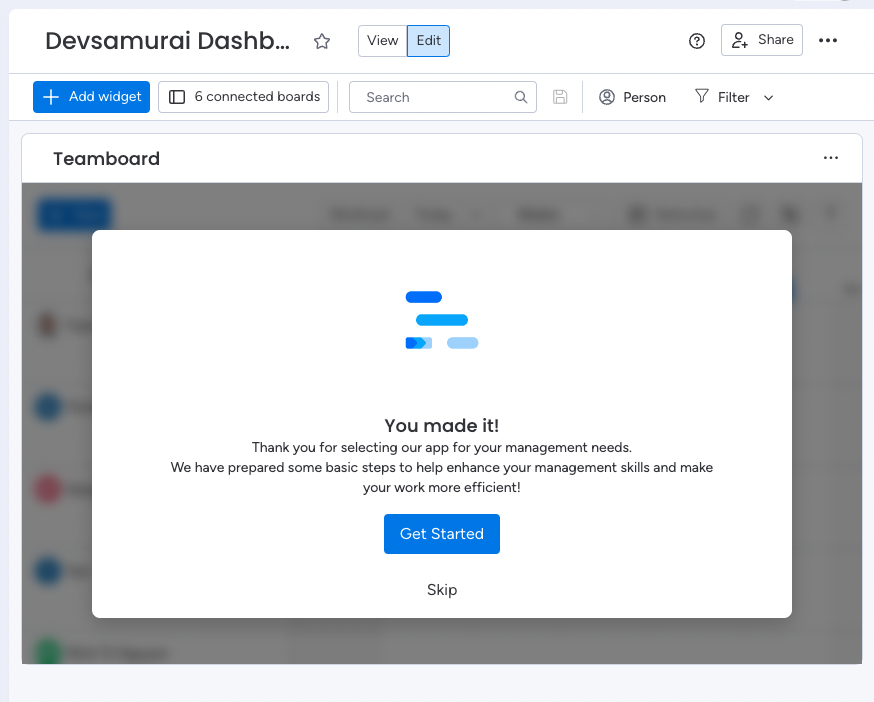Click the Add widget button
The width and height of the screenshot is (874, 702).
92,97
